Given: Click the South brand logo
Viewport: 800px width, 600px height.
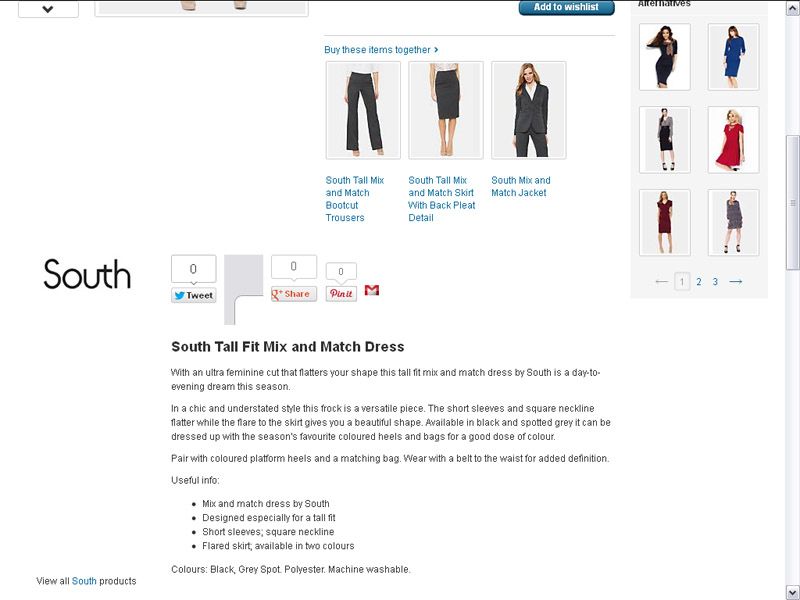Looking at the screenshot, I should 87,274.
